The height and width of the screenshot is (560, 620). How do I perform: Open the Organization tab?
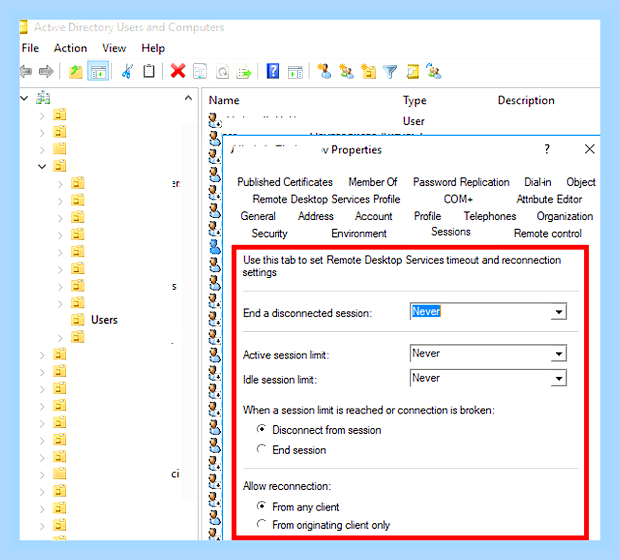(x=564, y=216)
